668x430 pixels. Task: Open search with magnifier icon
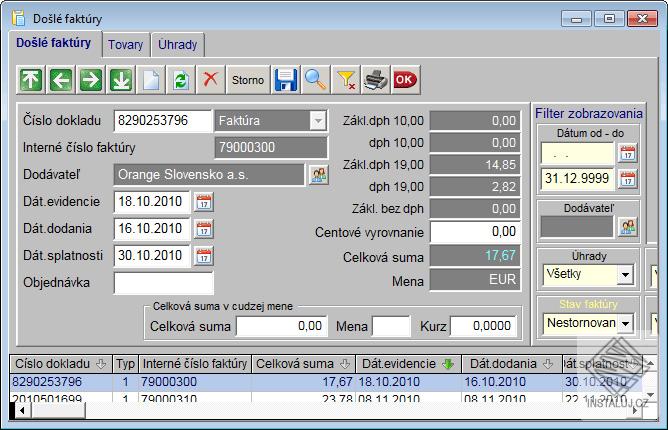(316, 78)
